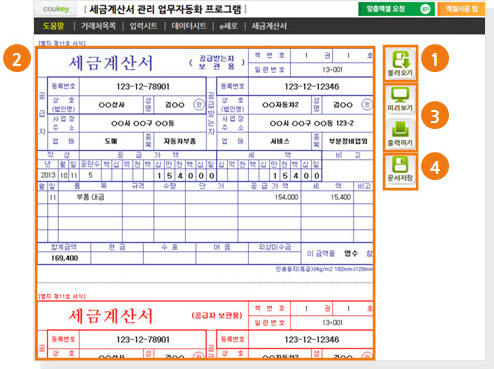Click the 외상미수금 header cell
494x369 pixels.
[275, 247]
